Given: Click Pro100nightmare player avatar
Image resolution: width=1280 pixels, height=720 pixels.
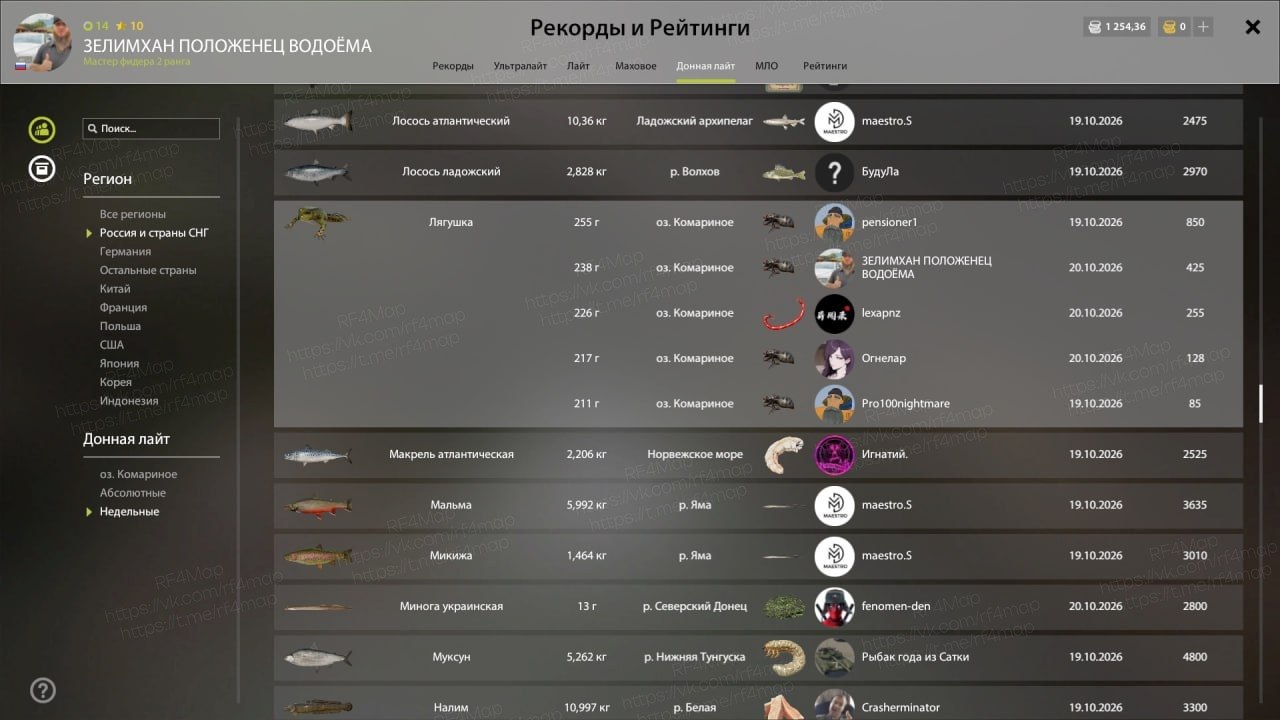Looking at the screenshot, I should click(x=834, y=404).
